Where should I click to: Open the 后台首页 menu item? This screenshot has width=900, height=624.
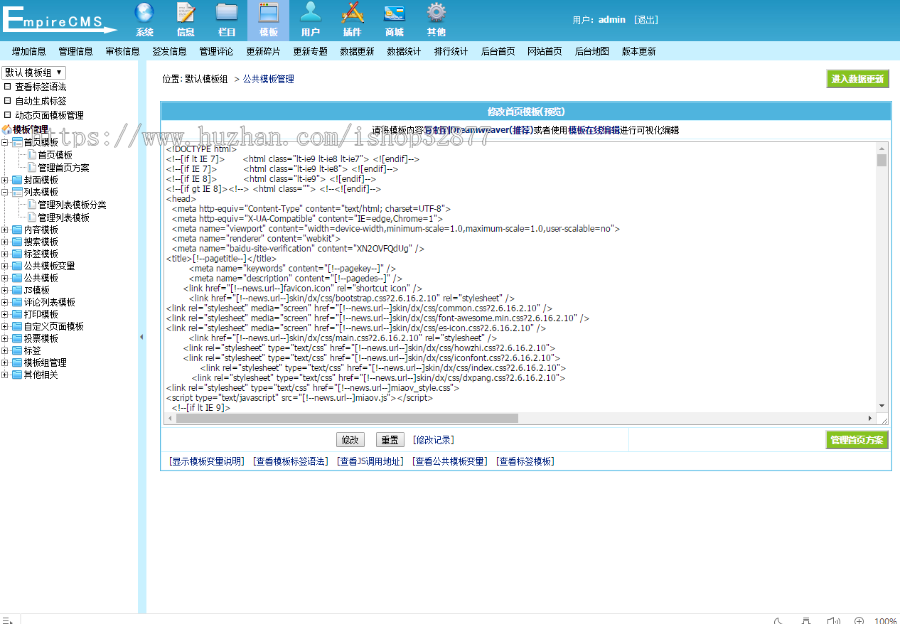tap(498, 51)
